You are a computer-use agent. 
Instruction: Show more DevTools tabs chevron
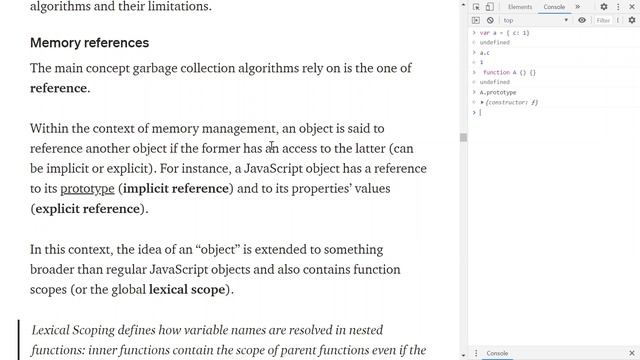pos(578,7)
